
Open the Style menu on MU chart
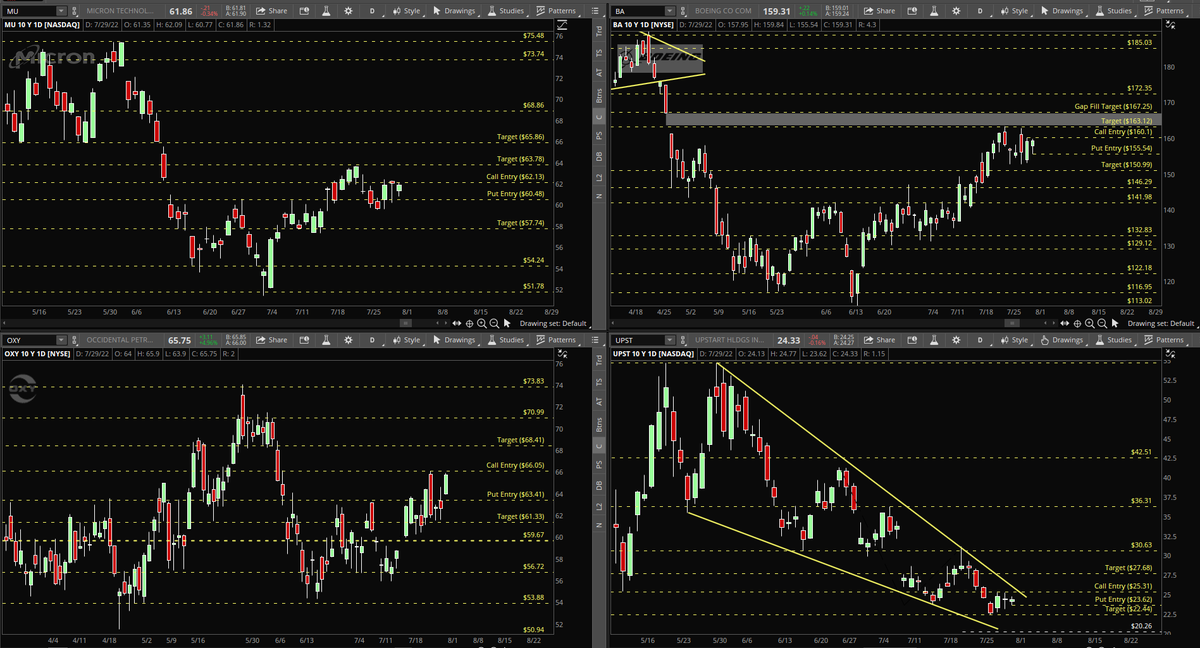coord(406,10)
